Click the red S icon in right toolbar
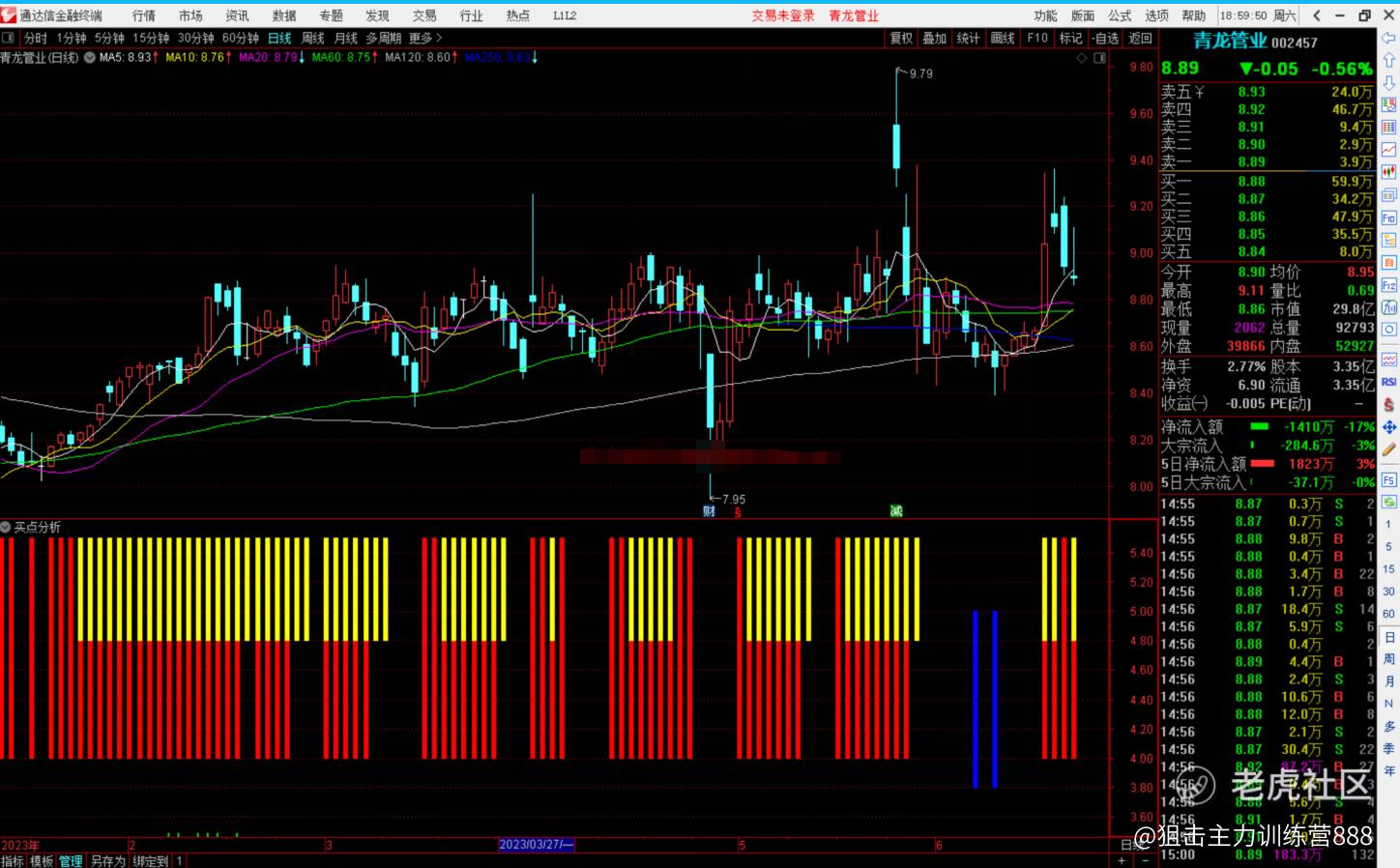This screenshot has width=1400, height=868. tap(1389, 404)
